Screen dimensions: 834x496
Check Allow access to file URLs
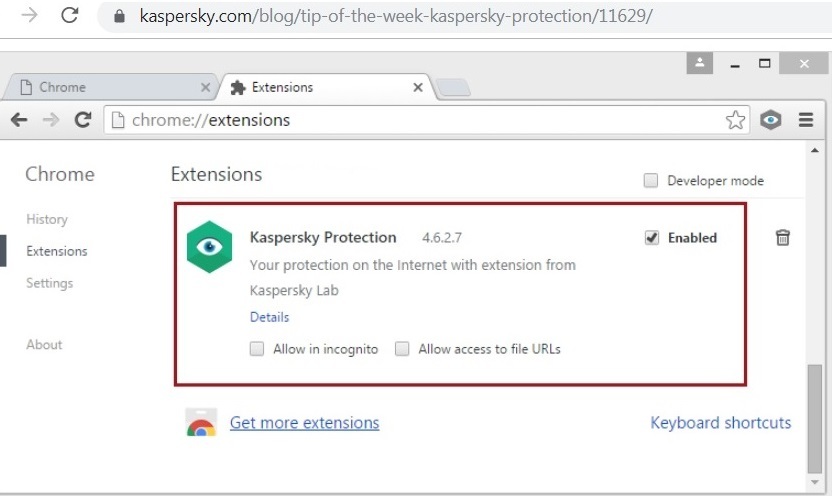pos(402,349)
